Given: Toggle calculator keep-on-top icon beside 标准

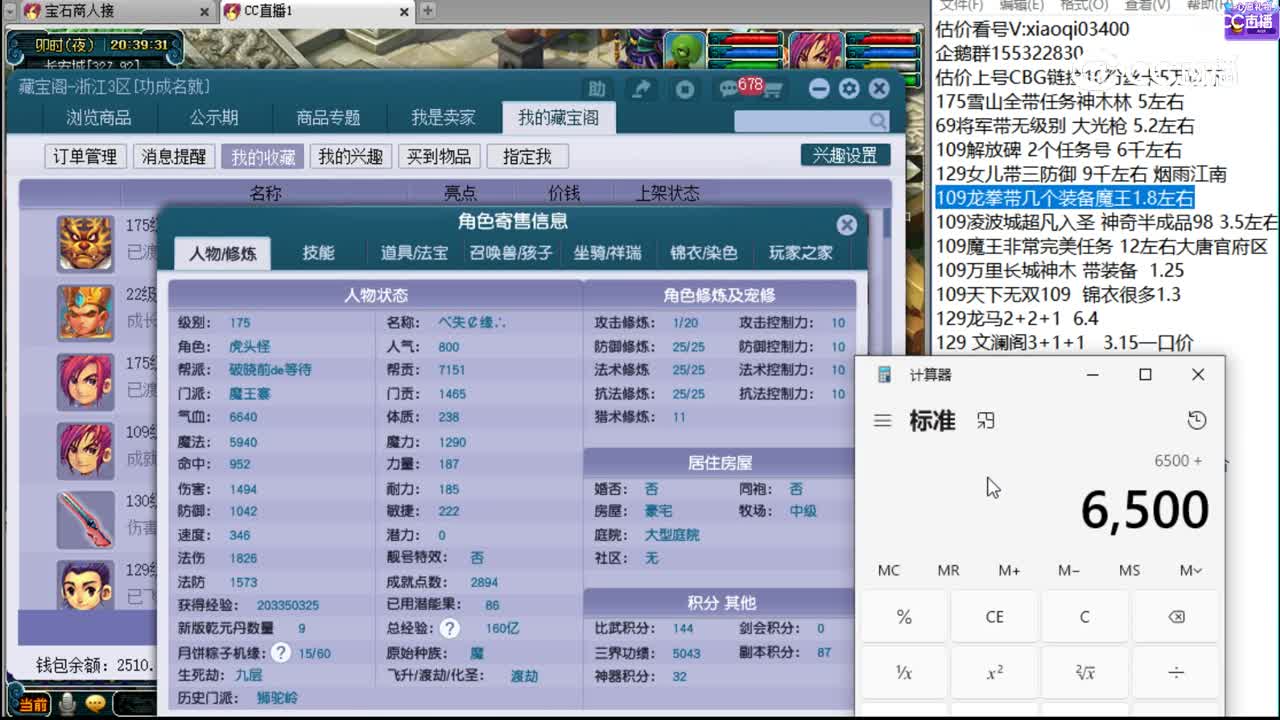Looking at the screenshot, I should point(986,421).
